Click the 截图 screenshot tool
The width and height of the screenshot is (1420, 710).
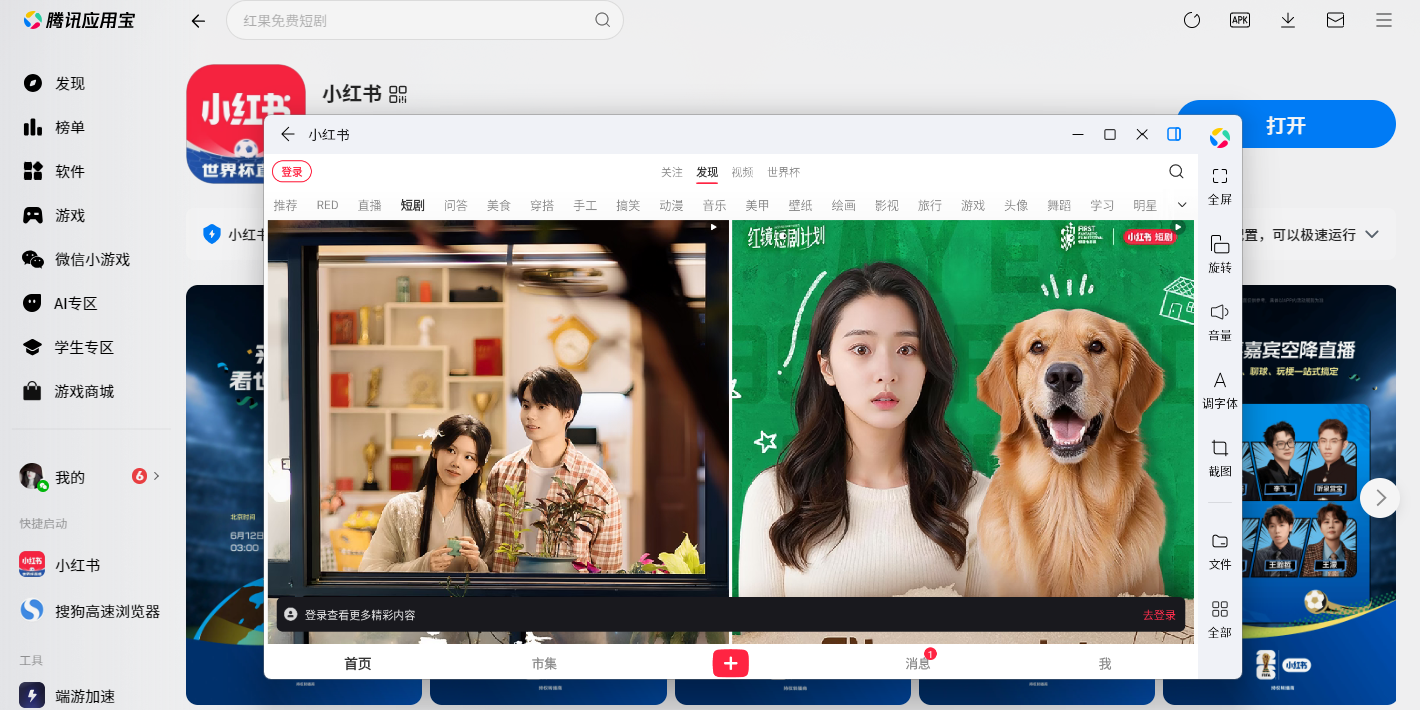[x=1220, y=458]
